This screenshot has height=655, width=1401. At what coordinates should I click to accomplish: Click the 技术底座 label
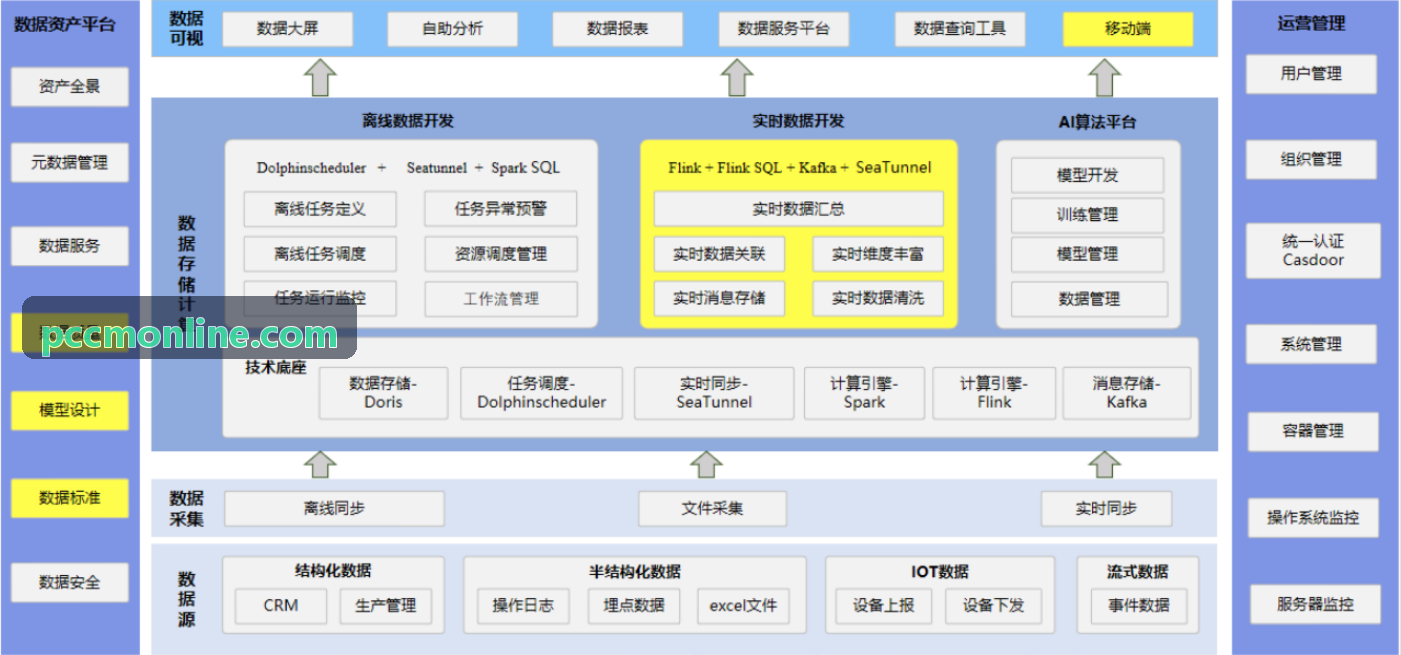[x=275, y=368]
